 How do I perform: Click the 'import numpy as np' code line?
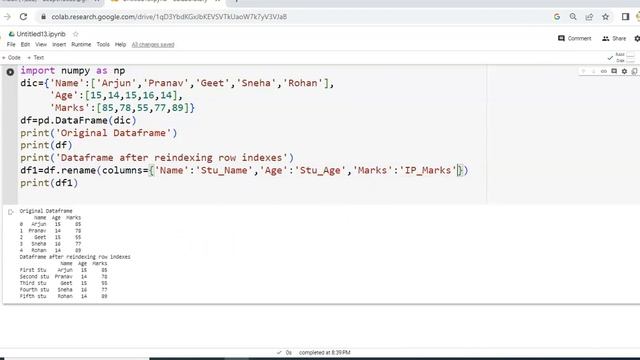[x=73, y=71]
